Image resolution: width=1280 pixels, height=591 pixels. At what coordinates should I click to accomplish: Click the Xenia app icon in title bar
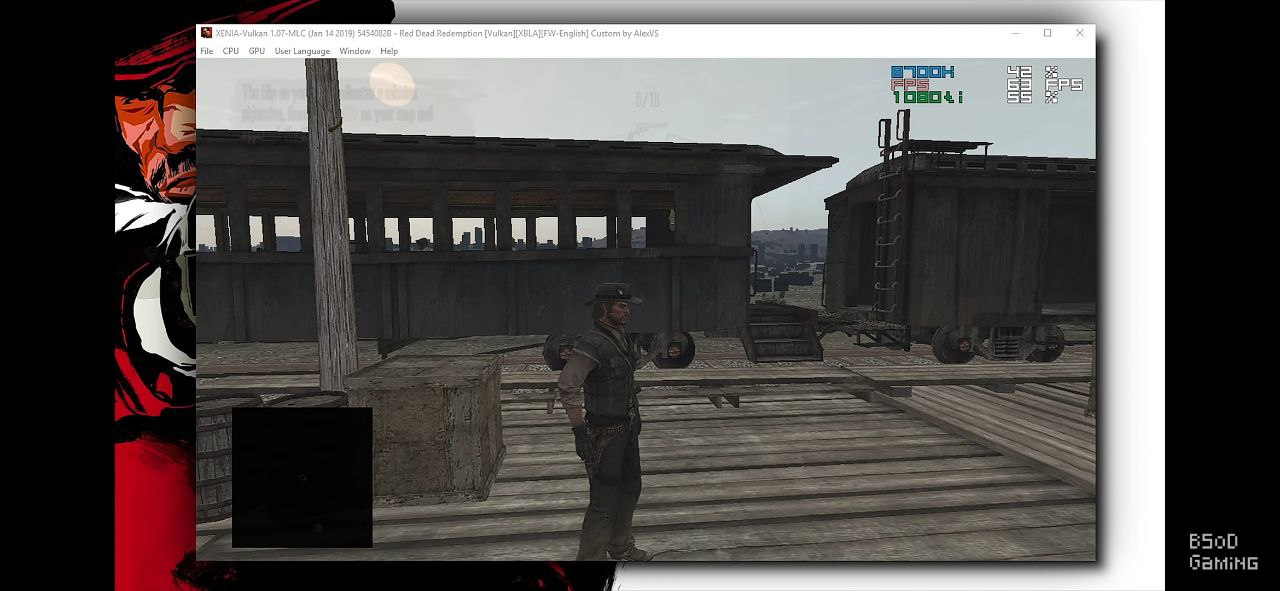pyautogui.click(x=206, y=33)
